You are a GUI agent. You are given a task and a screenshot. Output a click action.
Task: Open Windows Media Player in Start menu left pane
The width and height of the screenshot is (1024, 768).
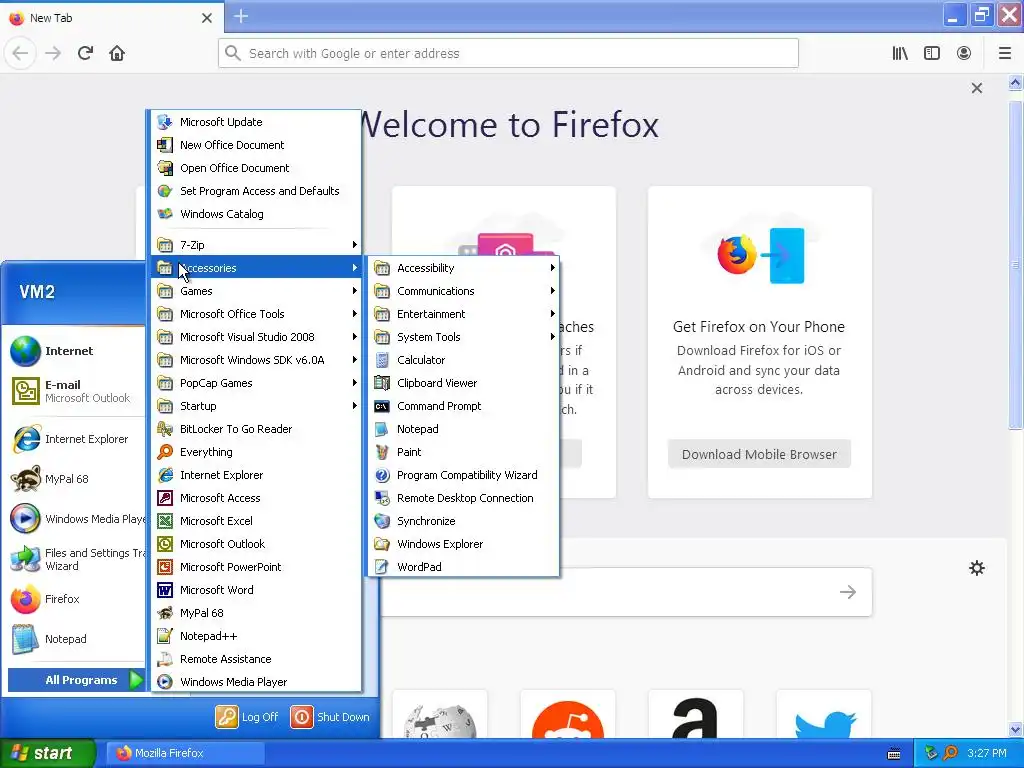click(x=75, y=519)
